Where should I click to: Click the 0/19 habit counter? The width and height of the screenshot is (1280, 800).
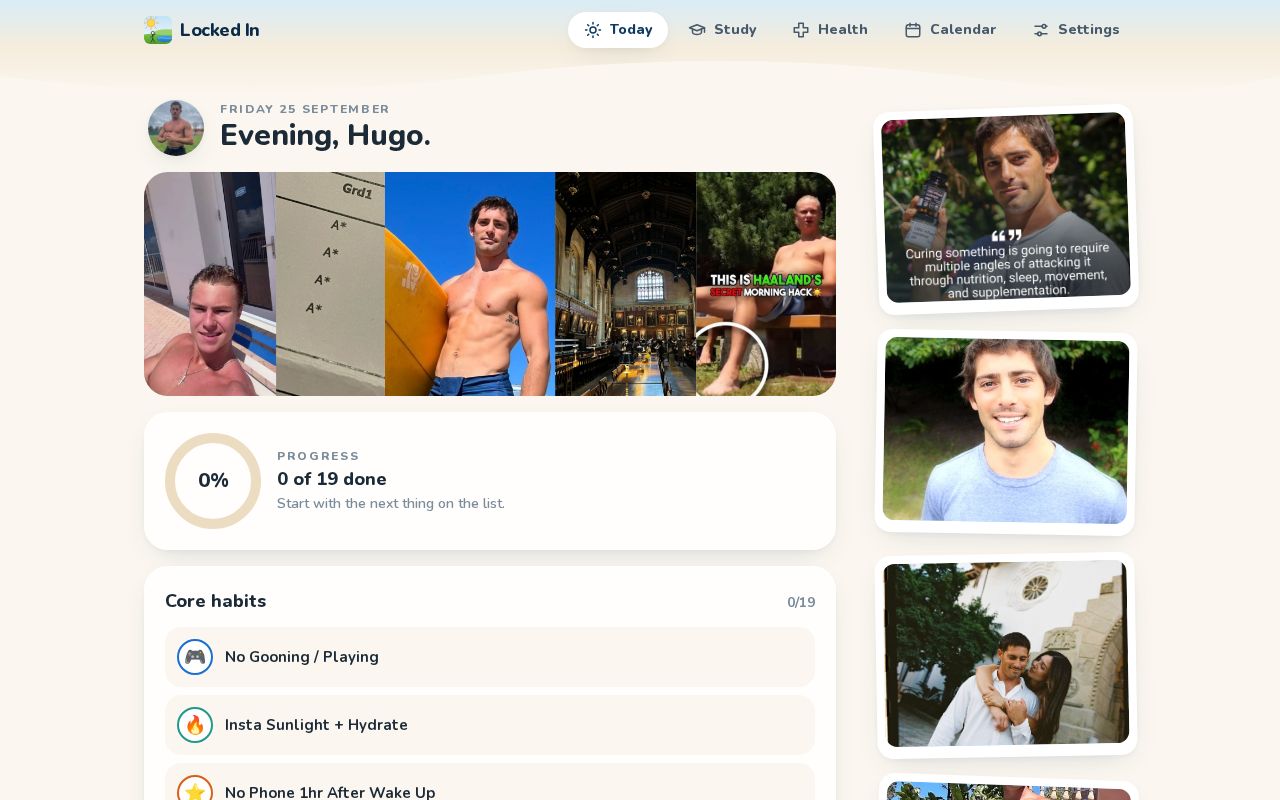(801, 602)
